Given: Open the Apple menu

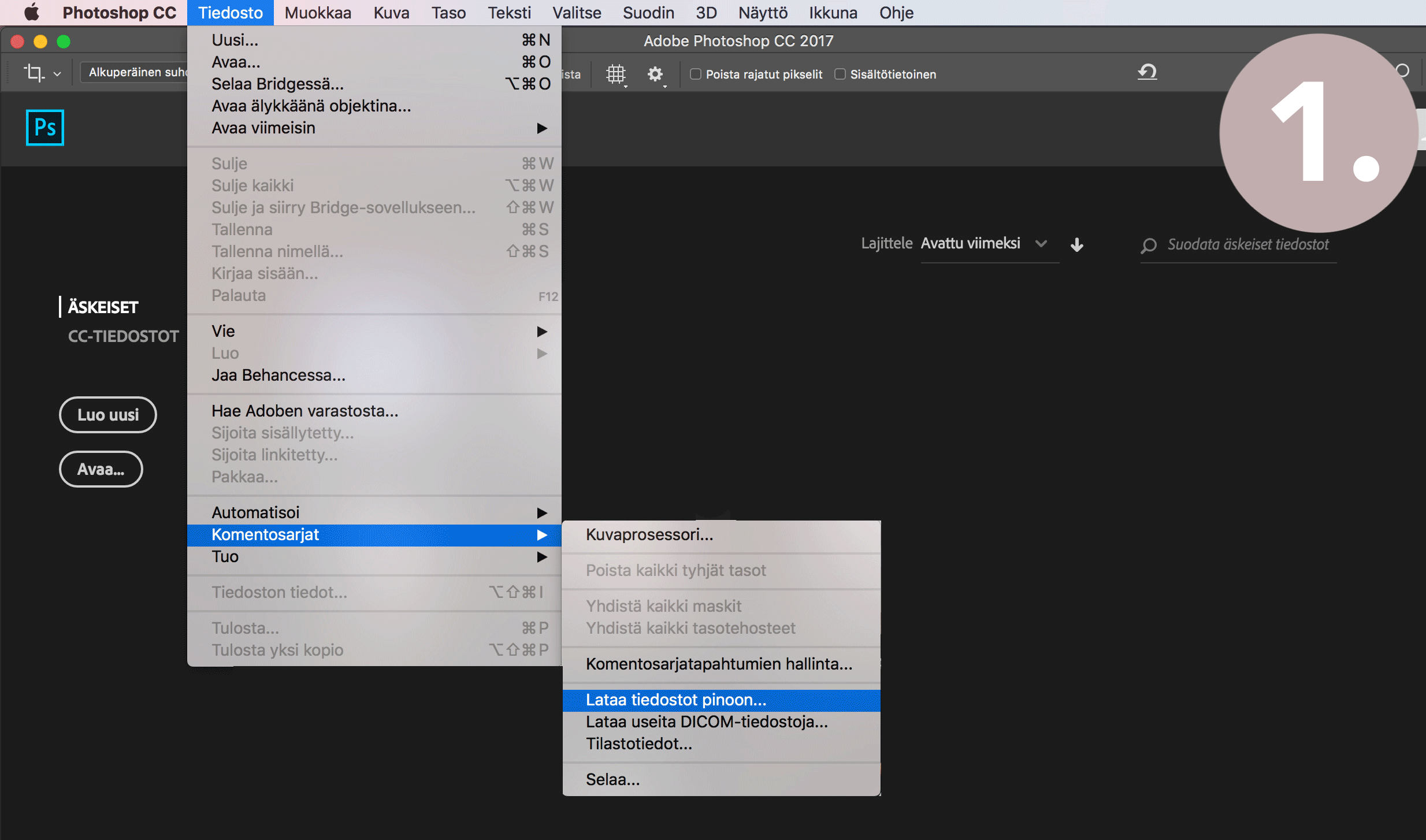Looking at the screenshot, I should [x=32, y=12].
